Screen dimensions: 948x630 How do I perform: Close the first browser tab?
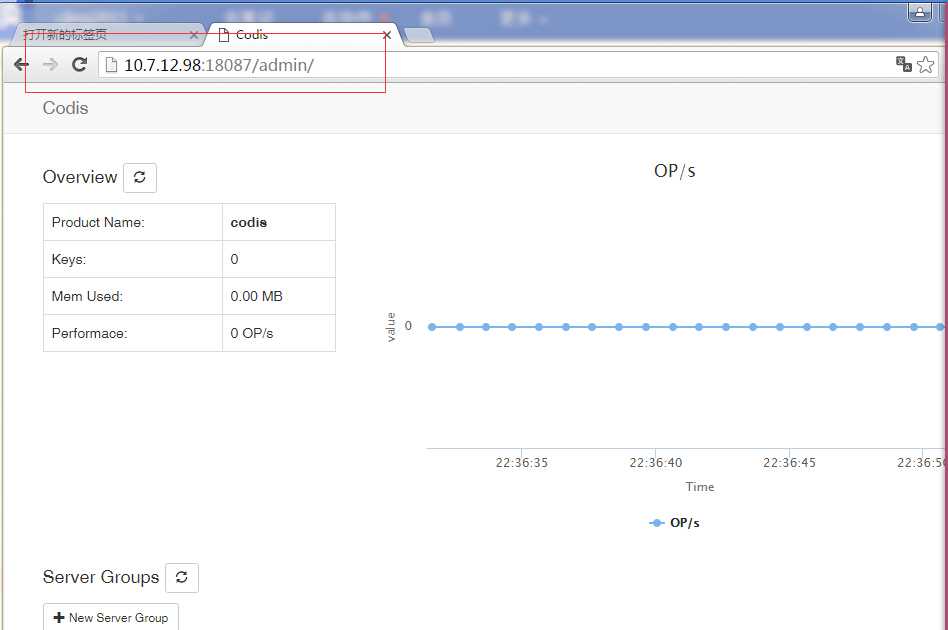point(193,36)
